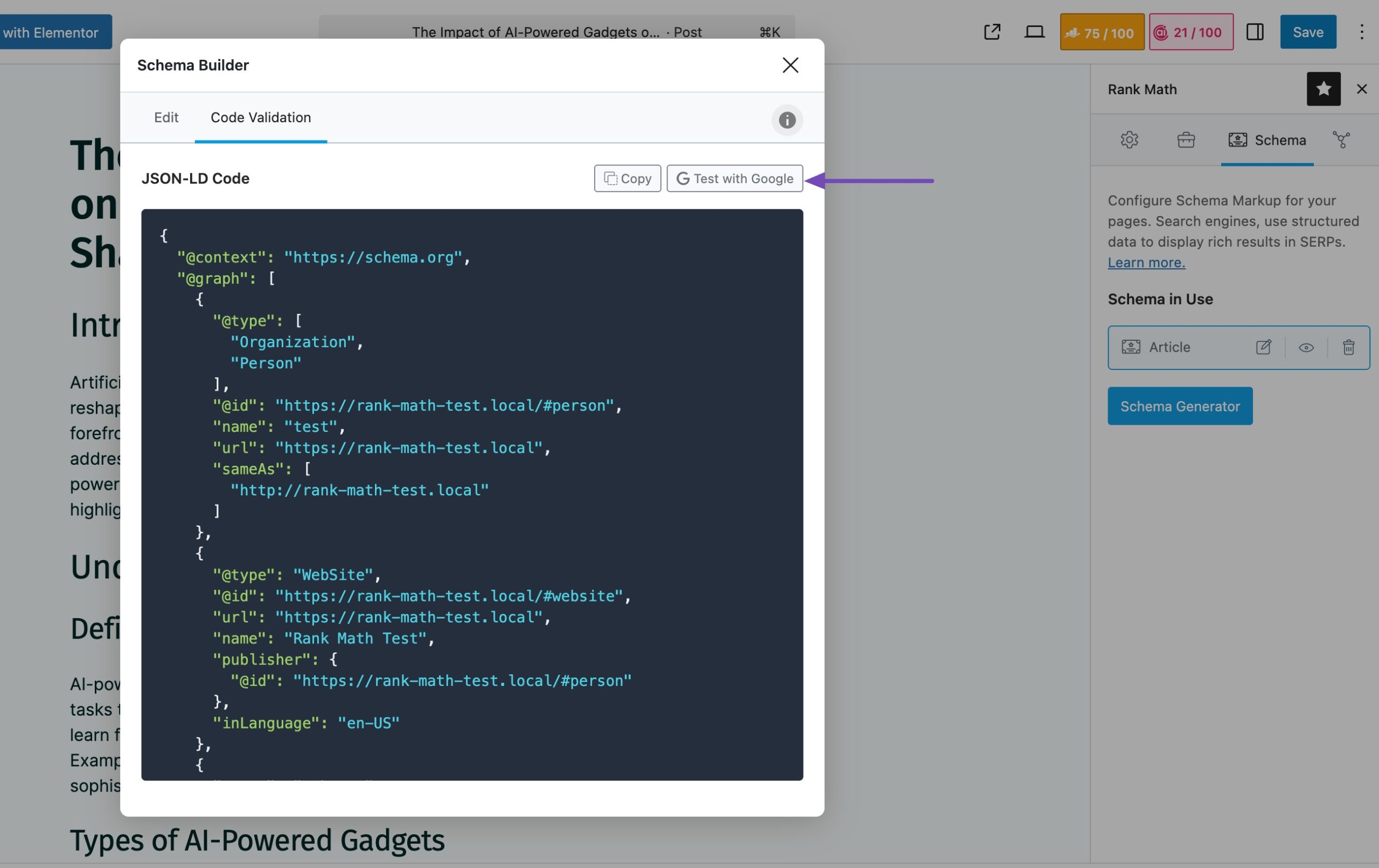Screen dimensions: 1379x868
Task: Open the Content AI 21/100 score
Action: pos(1190,32)
